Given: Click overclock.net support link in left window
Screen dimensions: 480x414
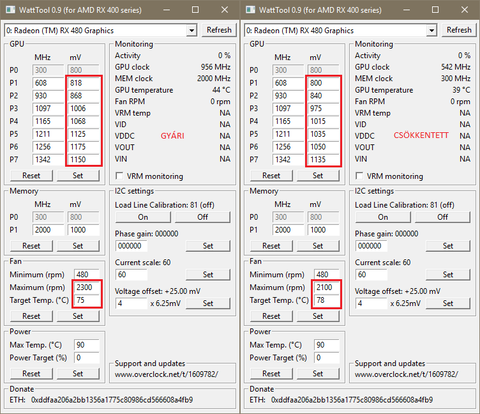Looking at the screenshot, I should tap(166, 374).
